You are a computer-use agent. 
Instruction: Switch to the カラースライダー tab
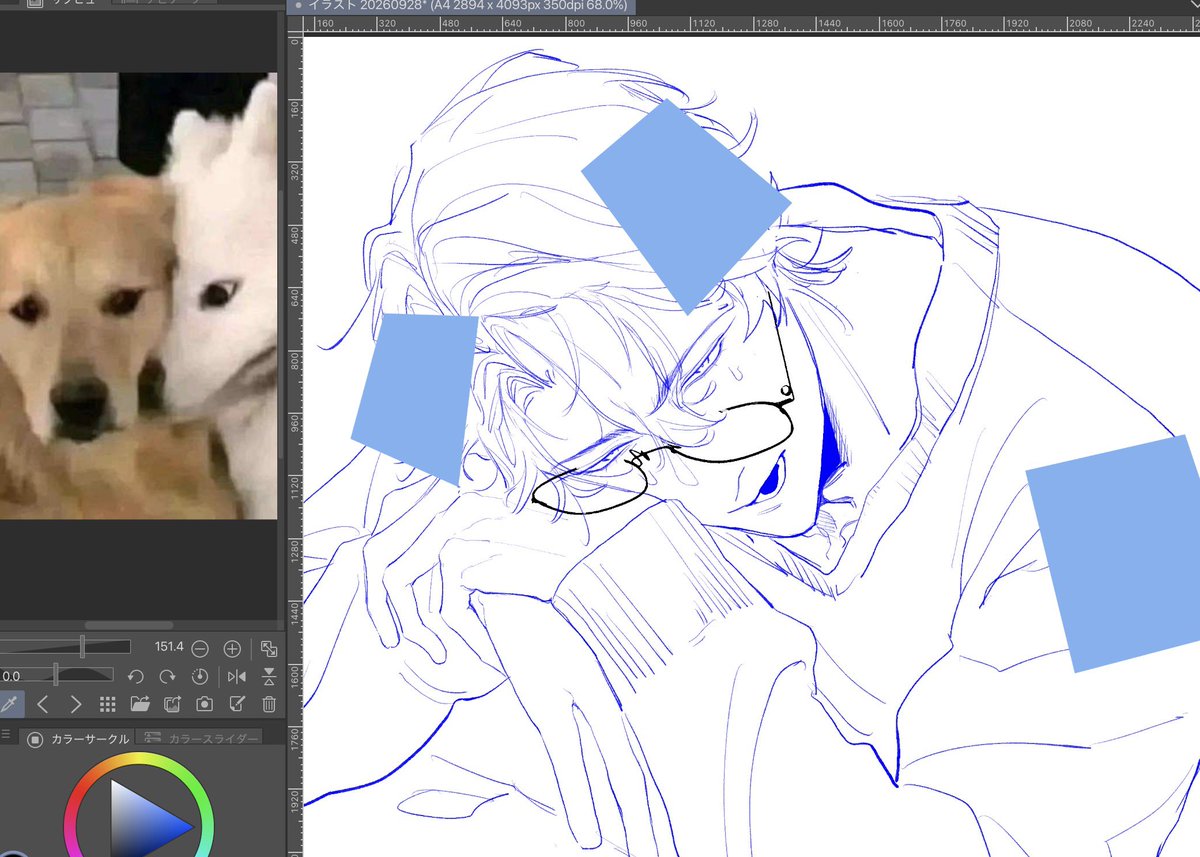(x=201, y=739)
